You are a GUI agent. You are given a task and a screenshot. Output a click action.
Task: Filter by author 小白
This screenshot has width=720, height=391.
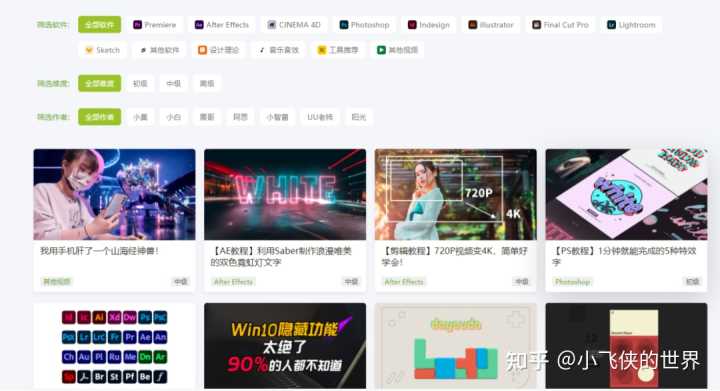pyautogui.click(x=174, y=117)
